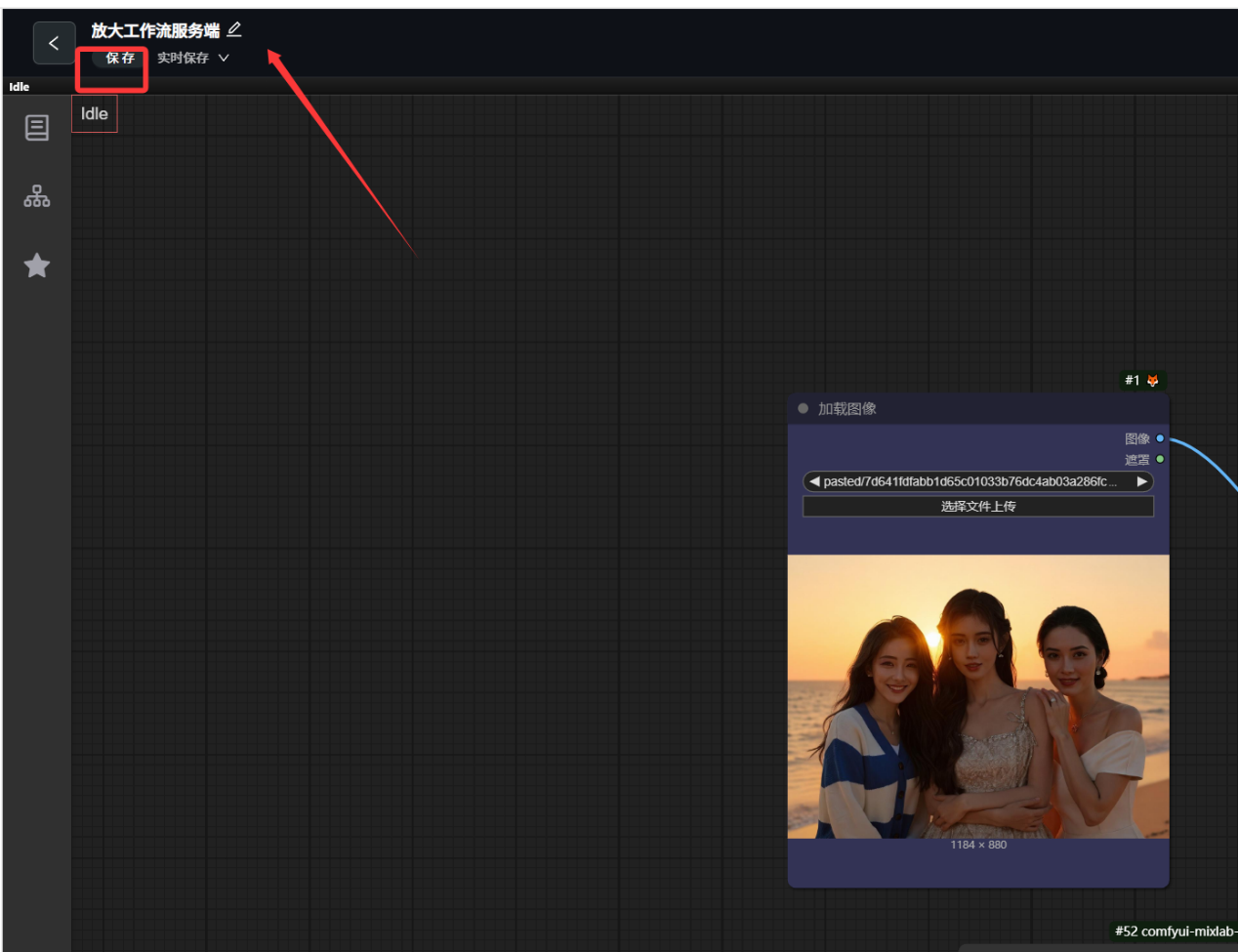This screenshot has width=1238, height=952.
Task: Open favorites via the star icon
Action: pos(37,266)
